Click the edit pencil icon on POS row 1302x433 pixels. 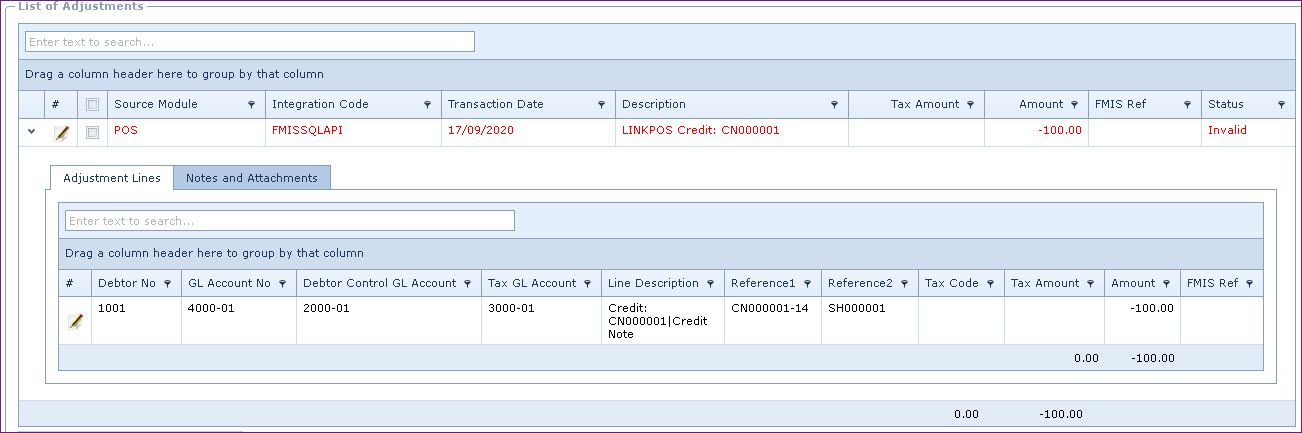(x=61, y=132)
